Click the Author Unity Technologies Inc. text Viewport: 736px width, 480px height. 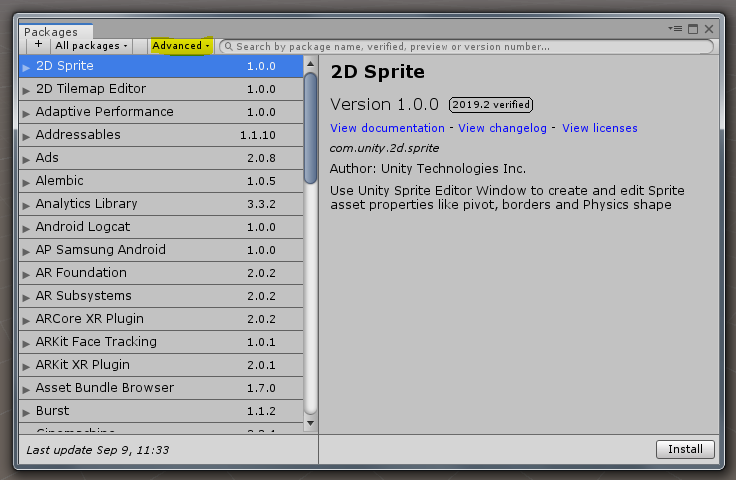428,168
